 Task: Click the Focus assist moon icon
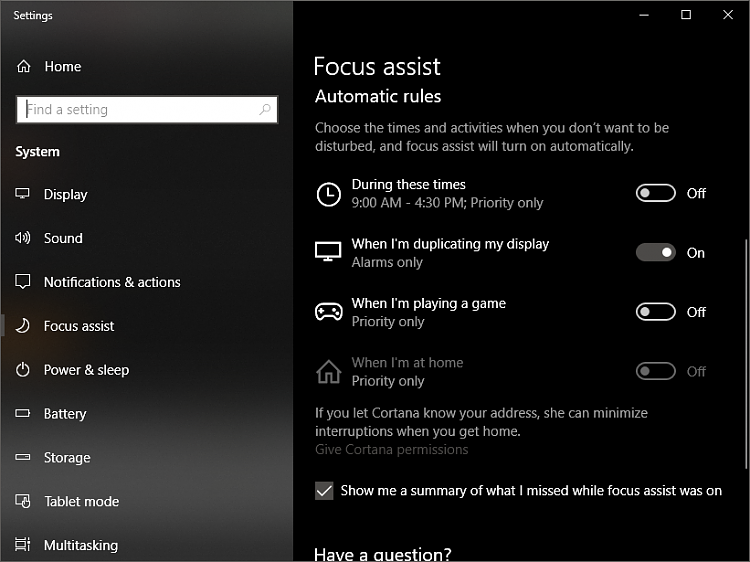(x=22, y=326)
